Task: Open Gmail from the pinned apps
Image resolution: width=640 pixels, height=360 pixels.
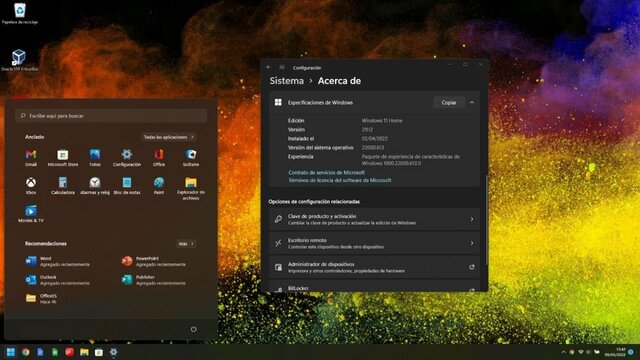Action: (31, 158)
